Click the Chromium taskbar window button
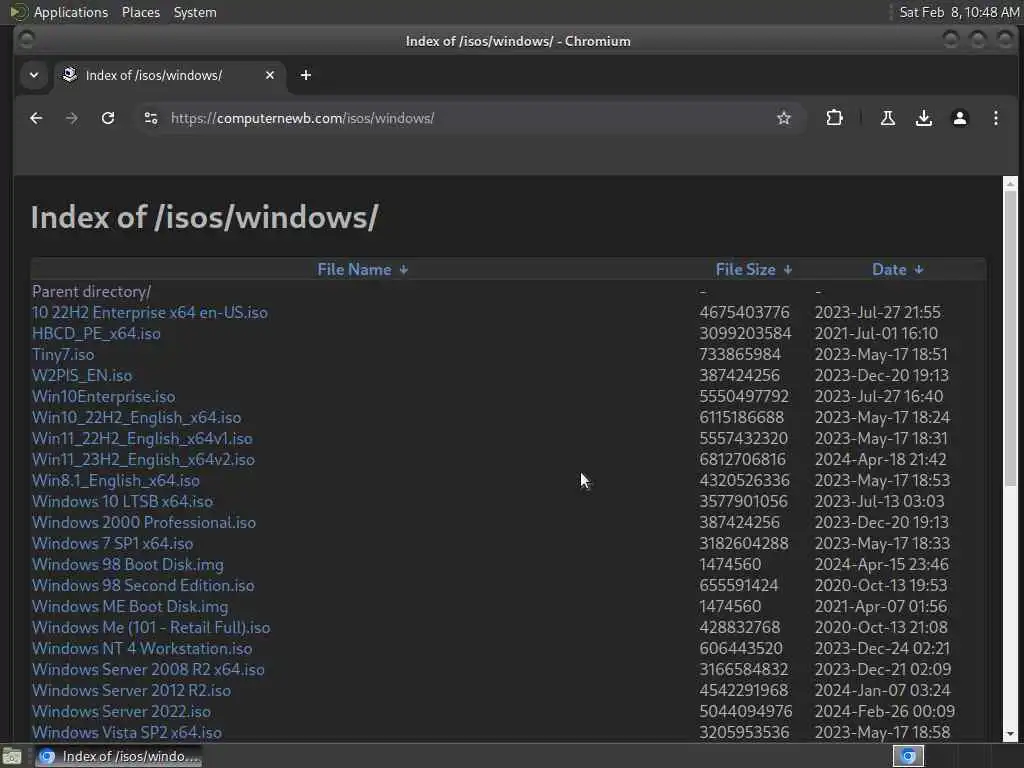 pyautogui.click(x=118, y=756)
